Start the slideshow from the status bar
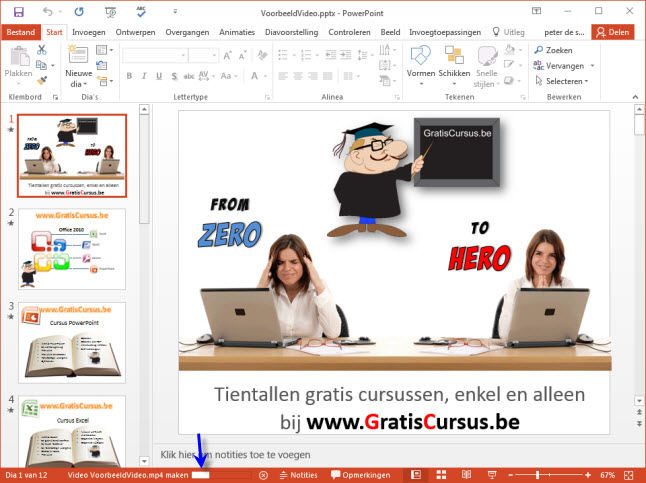 click(492, 475)
